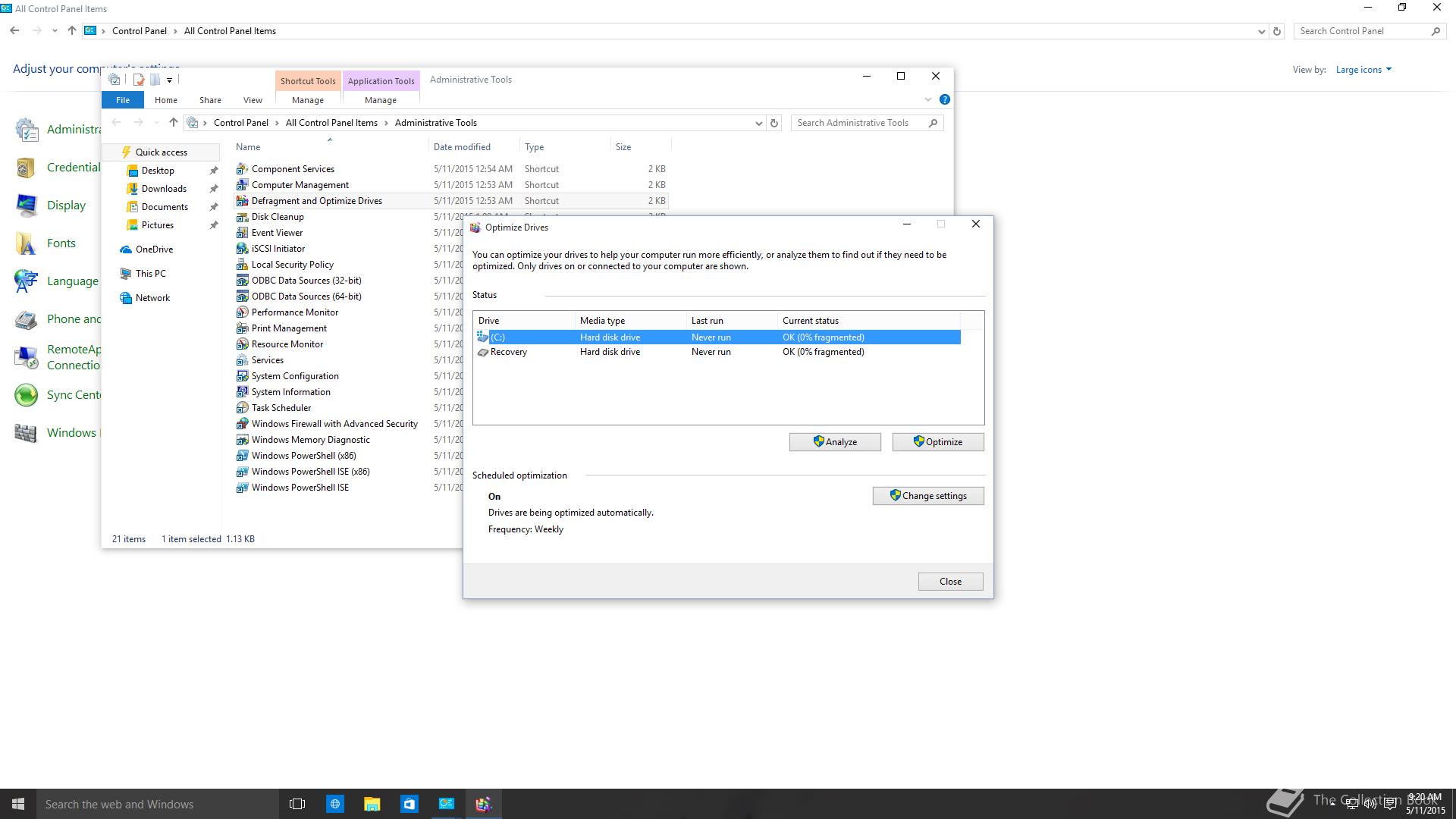1456x819 pixels.
Task: Select Defragment and Optimize Drives icon
Action: coord(242,201)
